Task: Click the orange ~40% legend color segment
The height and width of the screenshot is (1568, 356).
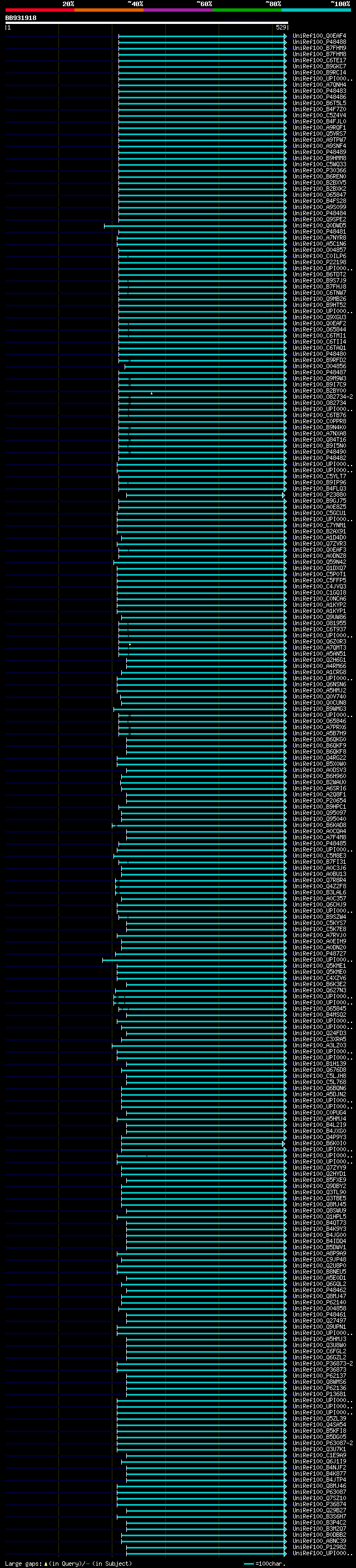Action: pyautogui.click(x=109, y=10)
